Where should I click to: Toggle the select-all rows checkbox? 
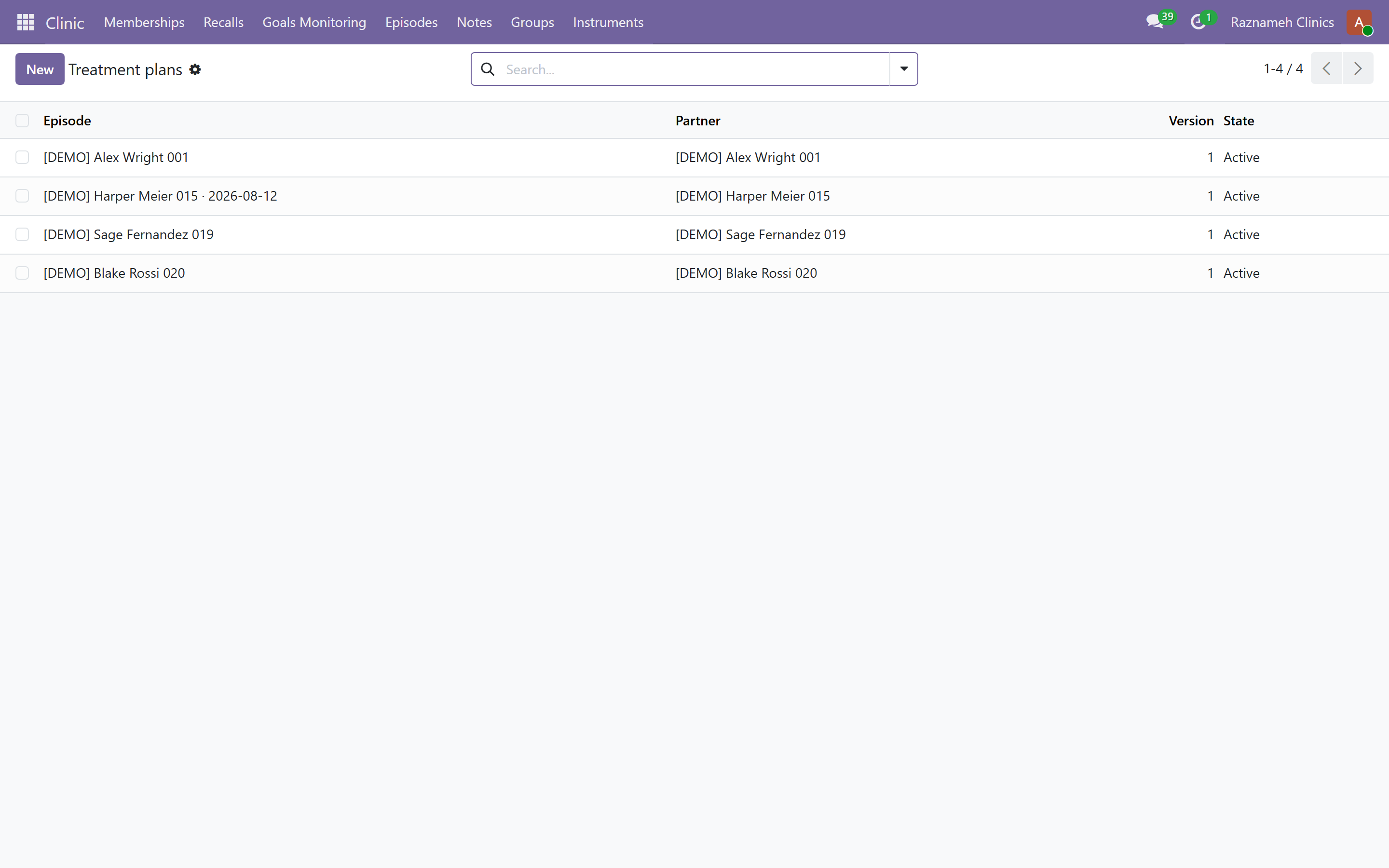(22, 121)
